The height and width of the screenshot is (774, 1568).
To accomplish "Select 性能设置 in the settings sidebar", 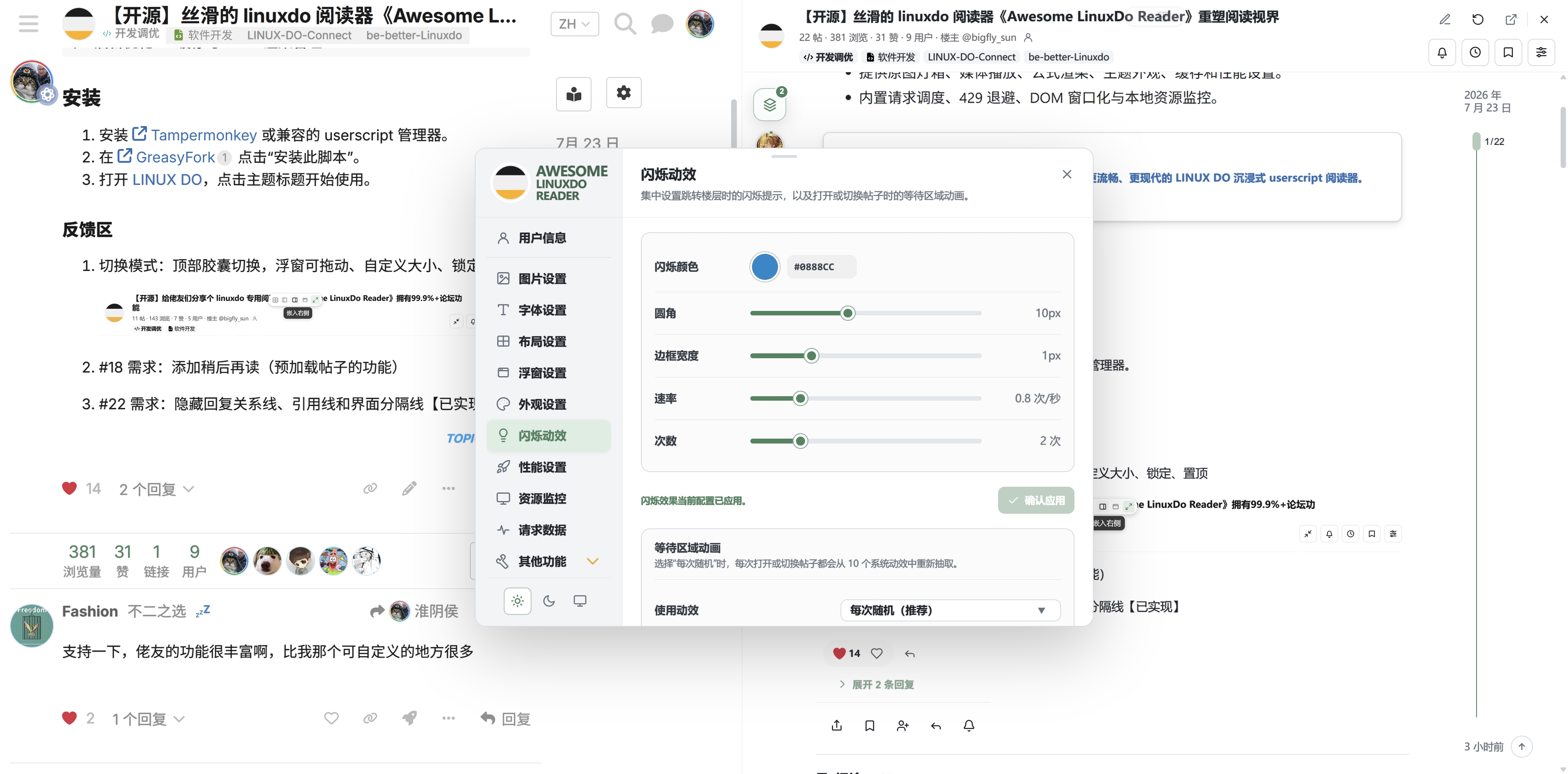I will (x=548, y=467).
